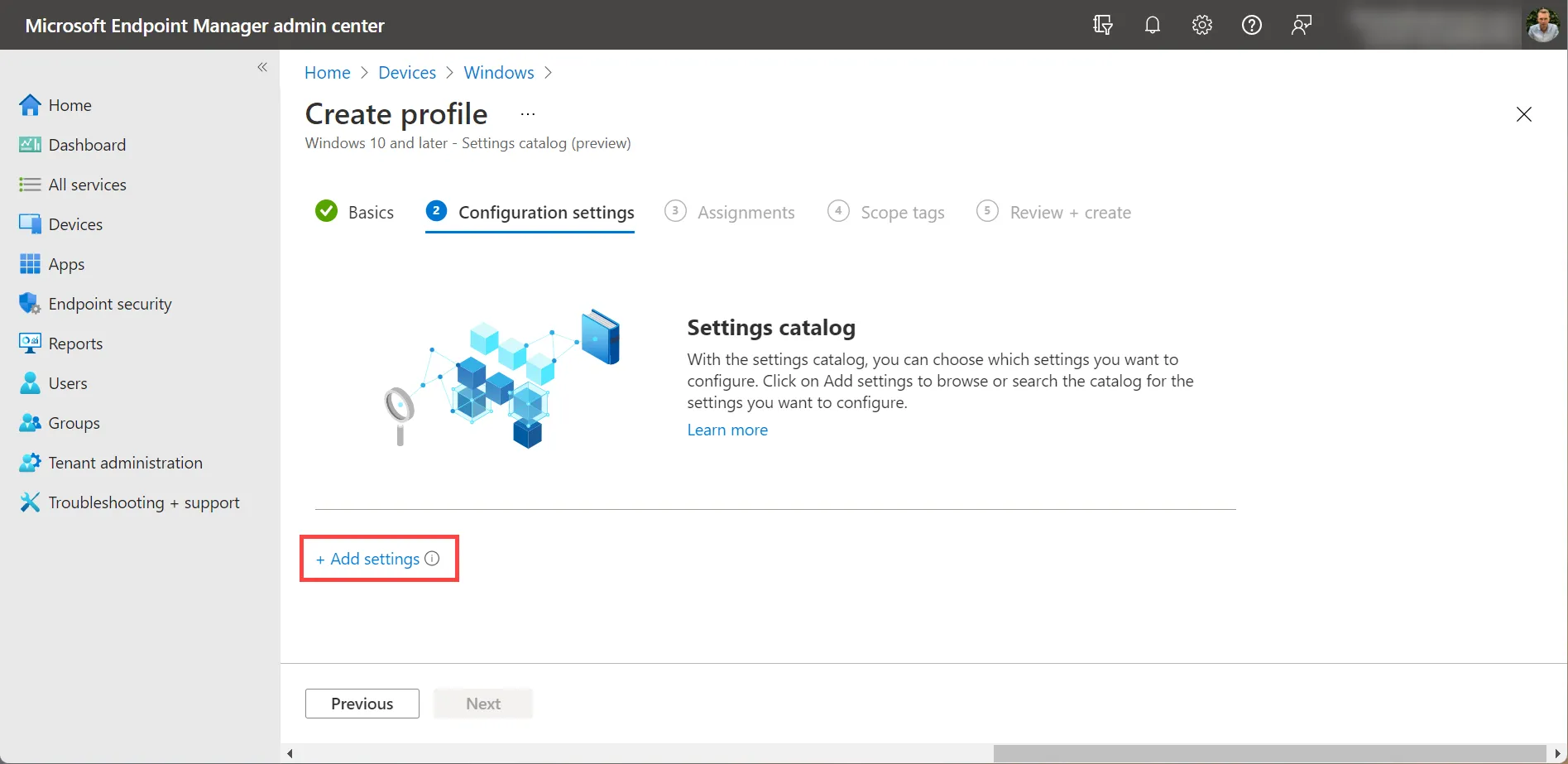Select the Configuration settings step
This screenshot has height=764, width=1568.
[530, 213]
